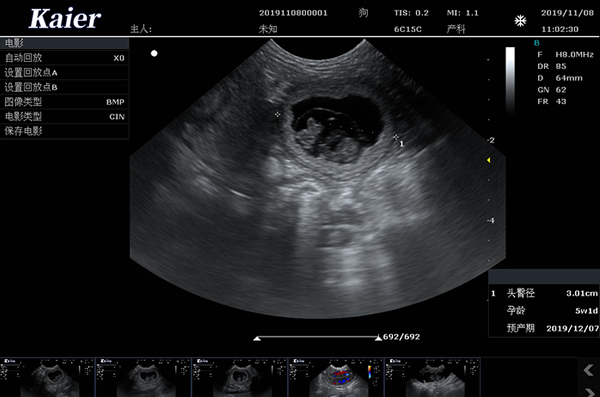This screenshot has width=600, height=397.
Task: Open the first saved image thumbnail
Action: (x=47, y=377)
